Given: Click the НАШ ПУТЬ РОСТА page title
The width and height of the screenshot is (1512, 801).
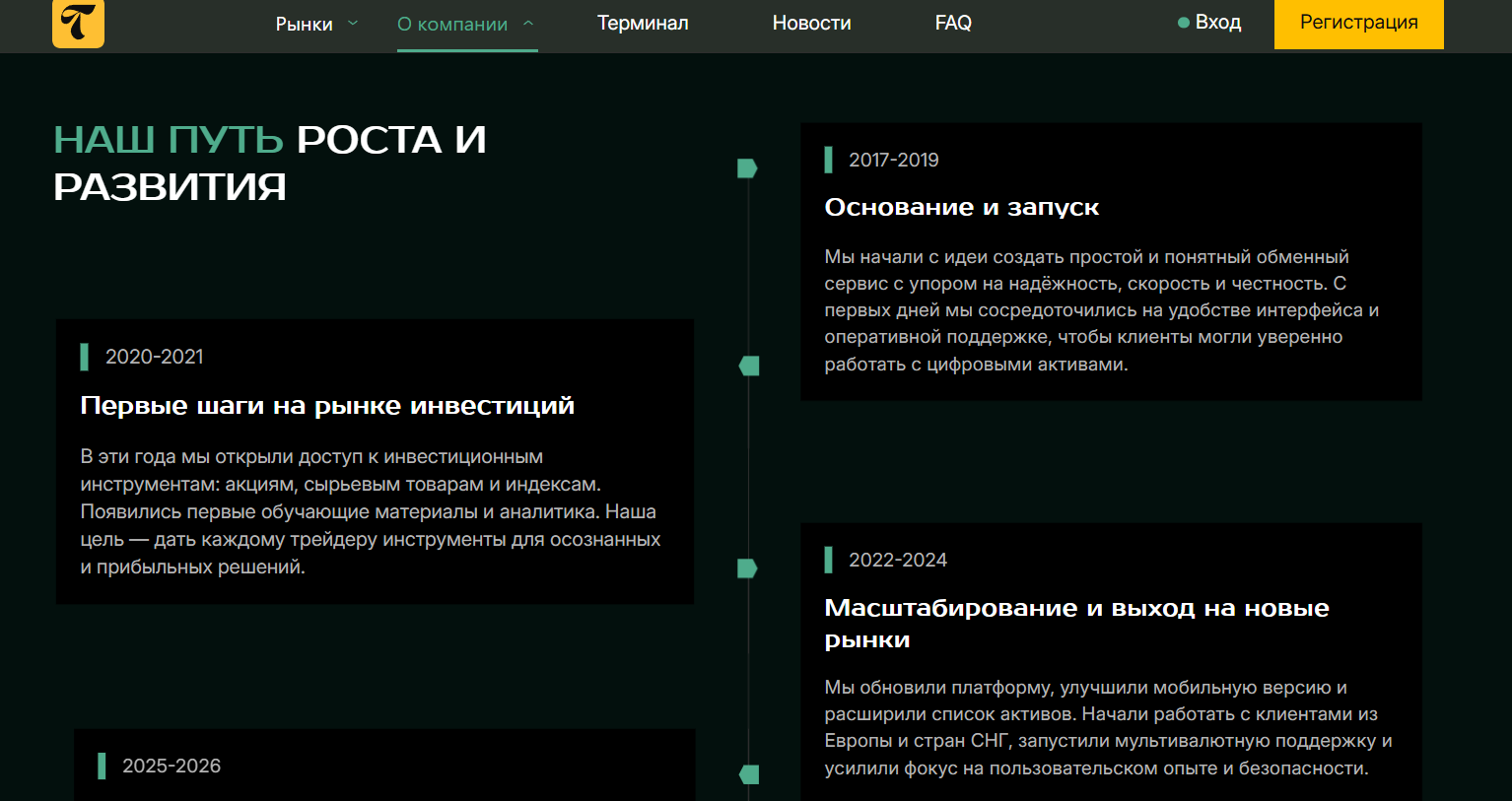Looking at the screenshot, I should pos(269,163).
